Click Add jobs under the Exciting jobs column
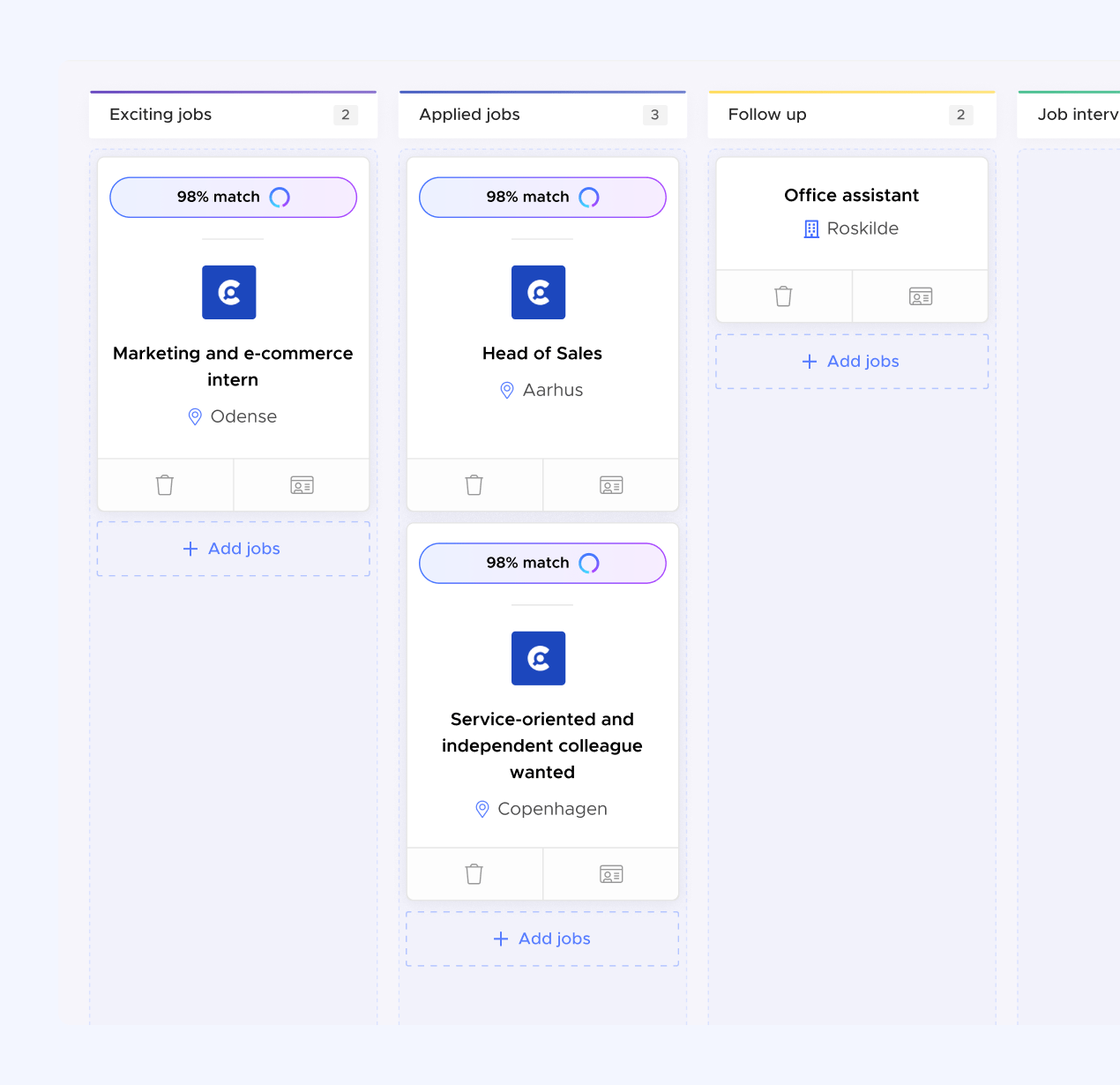This screenshot has width=1120, height=1085. [232, 548]
